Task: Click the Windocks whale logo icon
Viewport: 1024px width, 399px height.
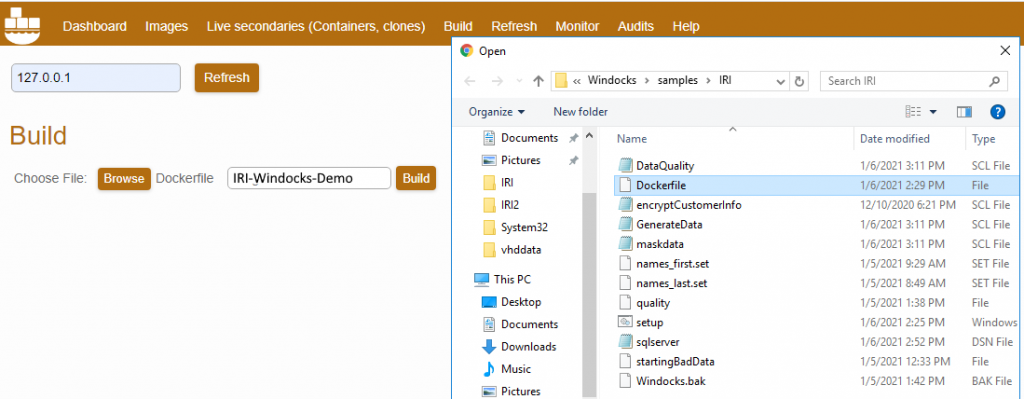Action: (22, 26)
